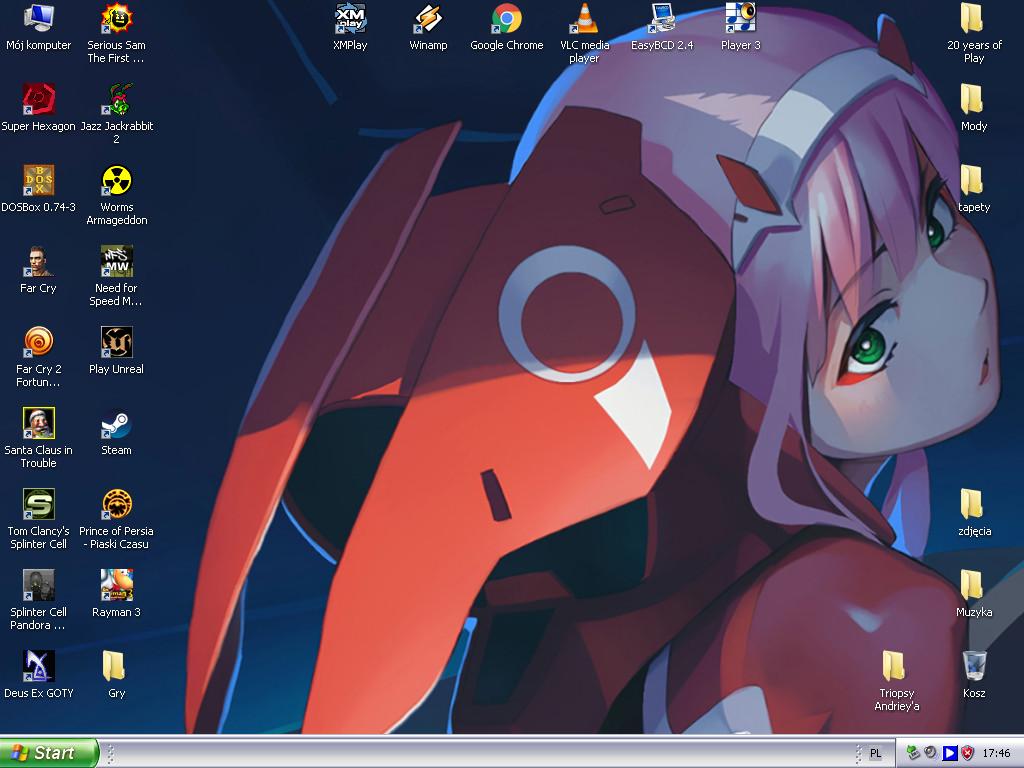Select the Winamp shortcut

(428, 18)
